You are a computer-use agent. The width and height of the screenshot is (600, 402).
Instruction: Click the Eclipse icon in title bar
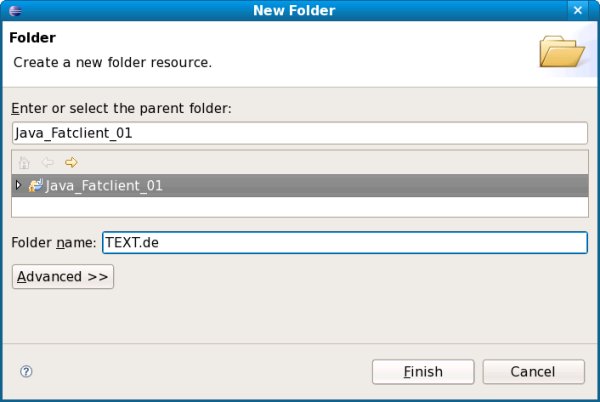(x=12, y=11)
